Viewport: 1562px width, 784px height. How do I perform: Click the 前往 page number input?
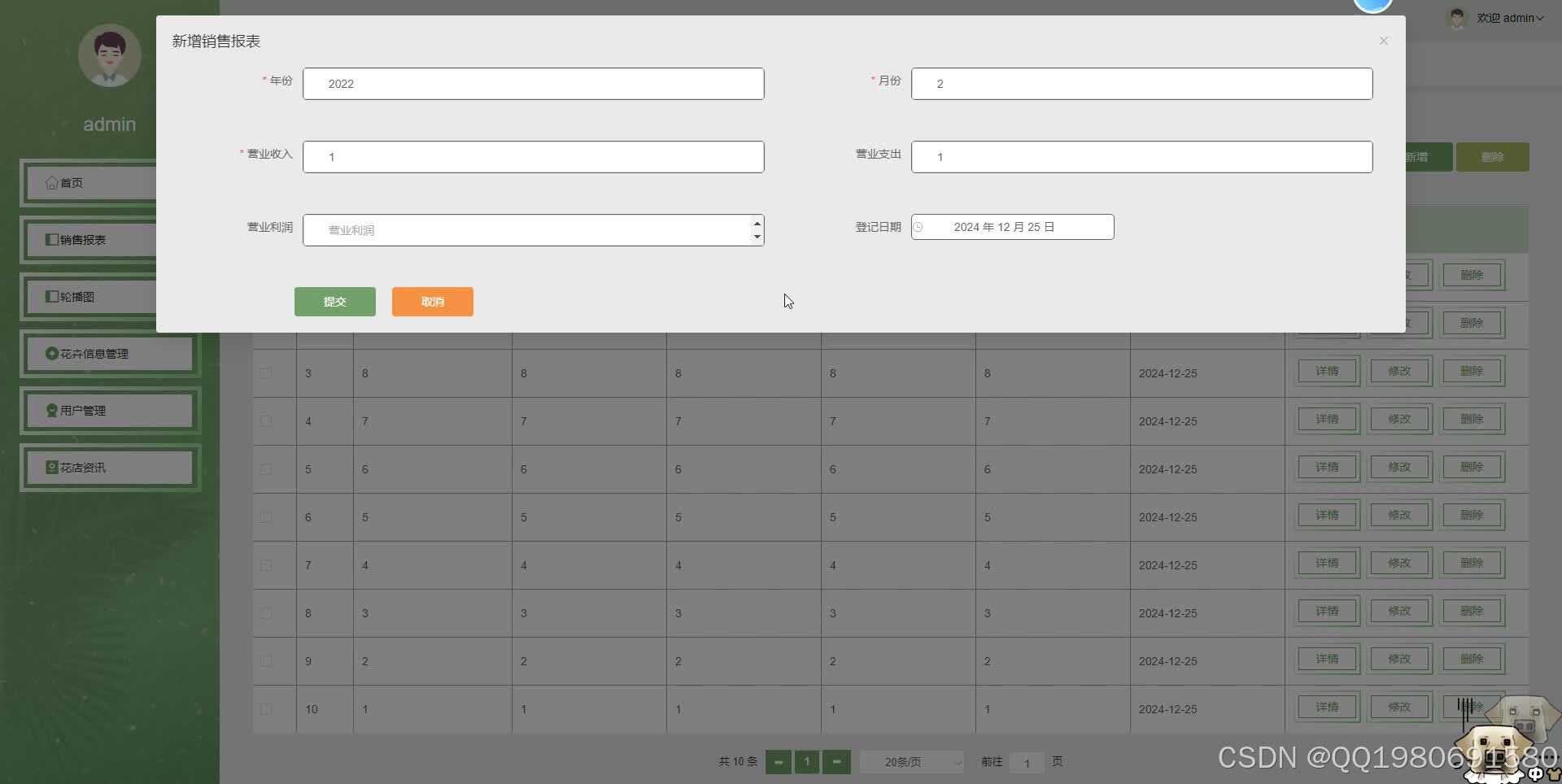1027,763
